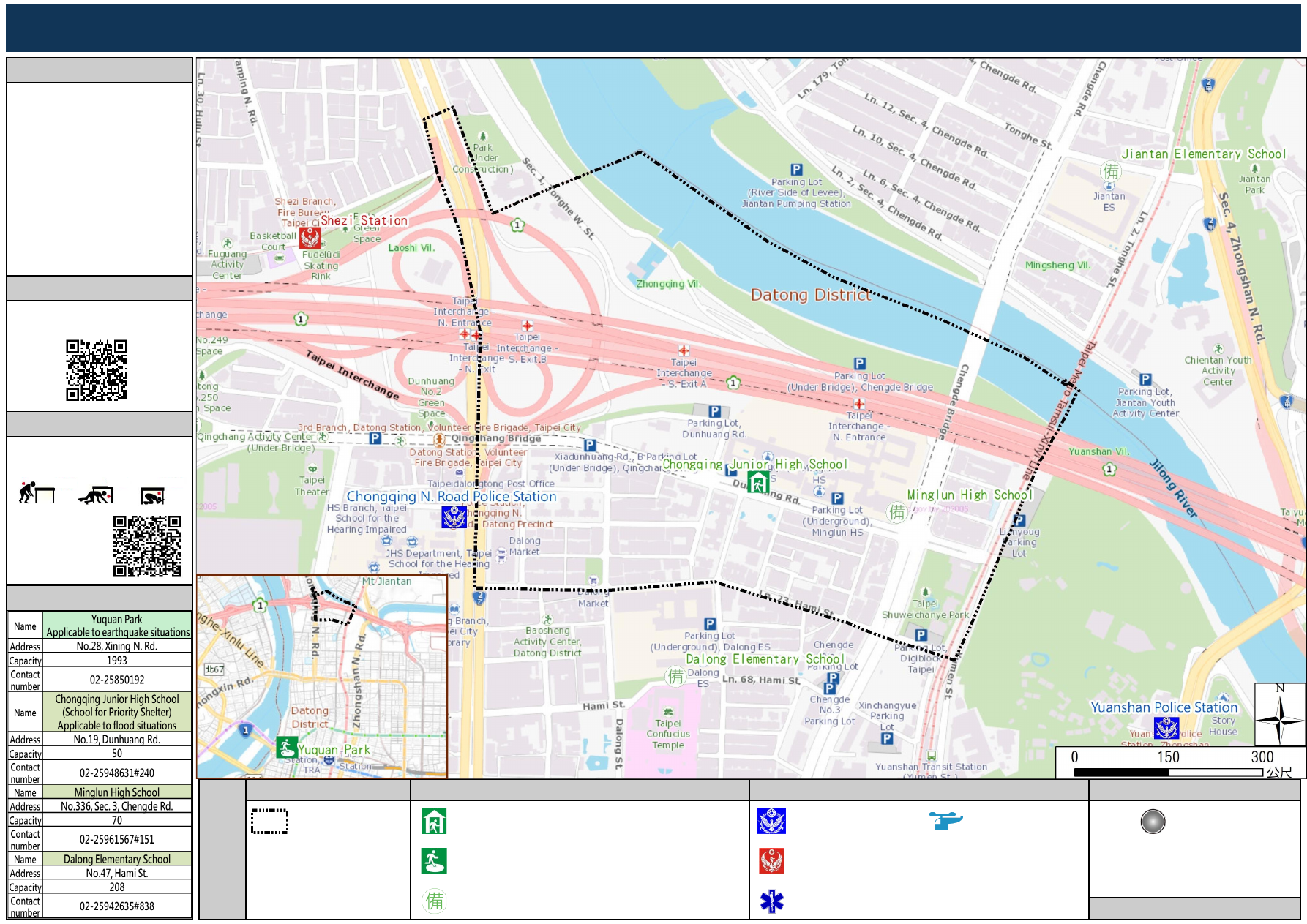Click the blue helicopter icon in the legend
This screenshot has height=924, width=1307.
tap(945, 821)
